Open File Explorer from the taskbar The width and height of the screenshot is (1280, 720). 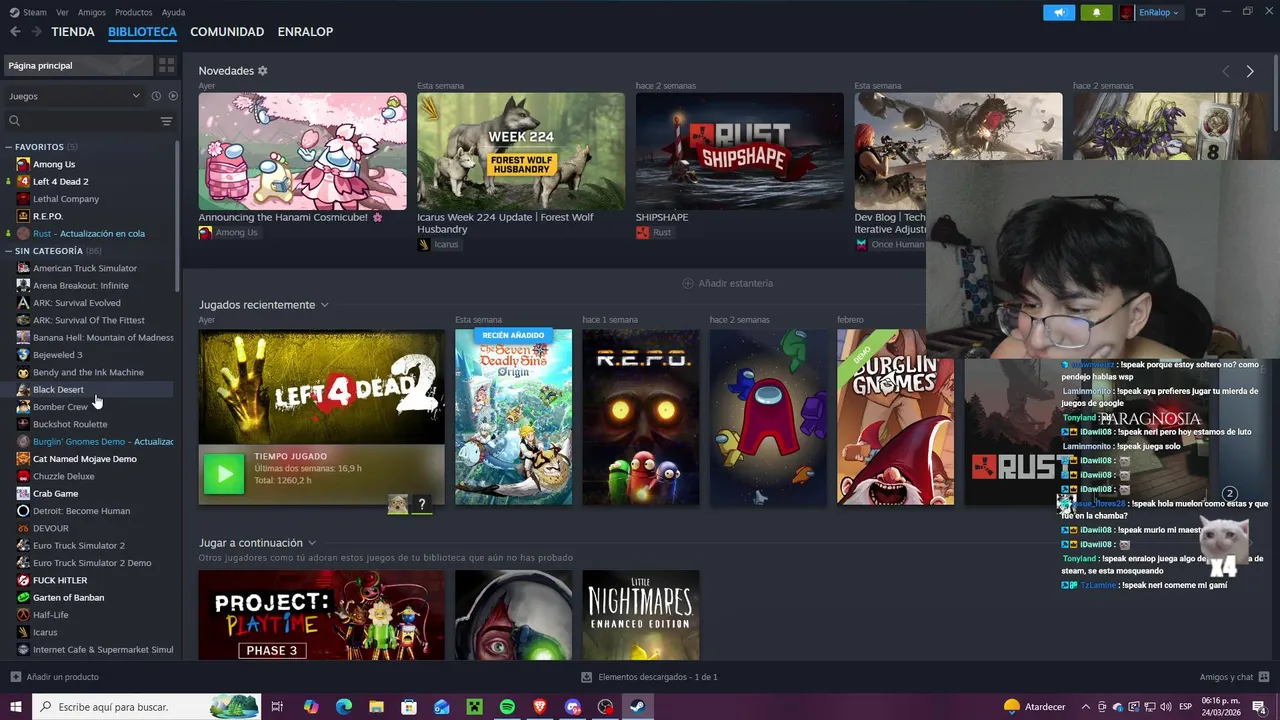pos(376,707)
